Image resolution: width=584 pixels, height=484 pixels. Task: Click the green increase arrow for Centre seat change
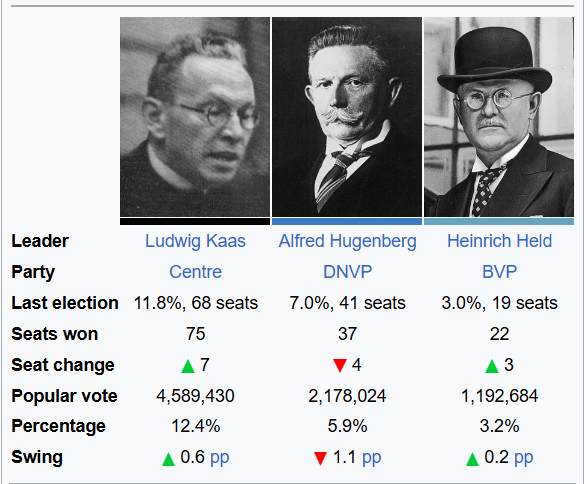click(x=188, y=366)
